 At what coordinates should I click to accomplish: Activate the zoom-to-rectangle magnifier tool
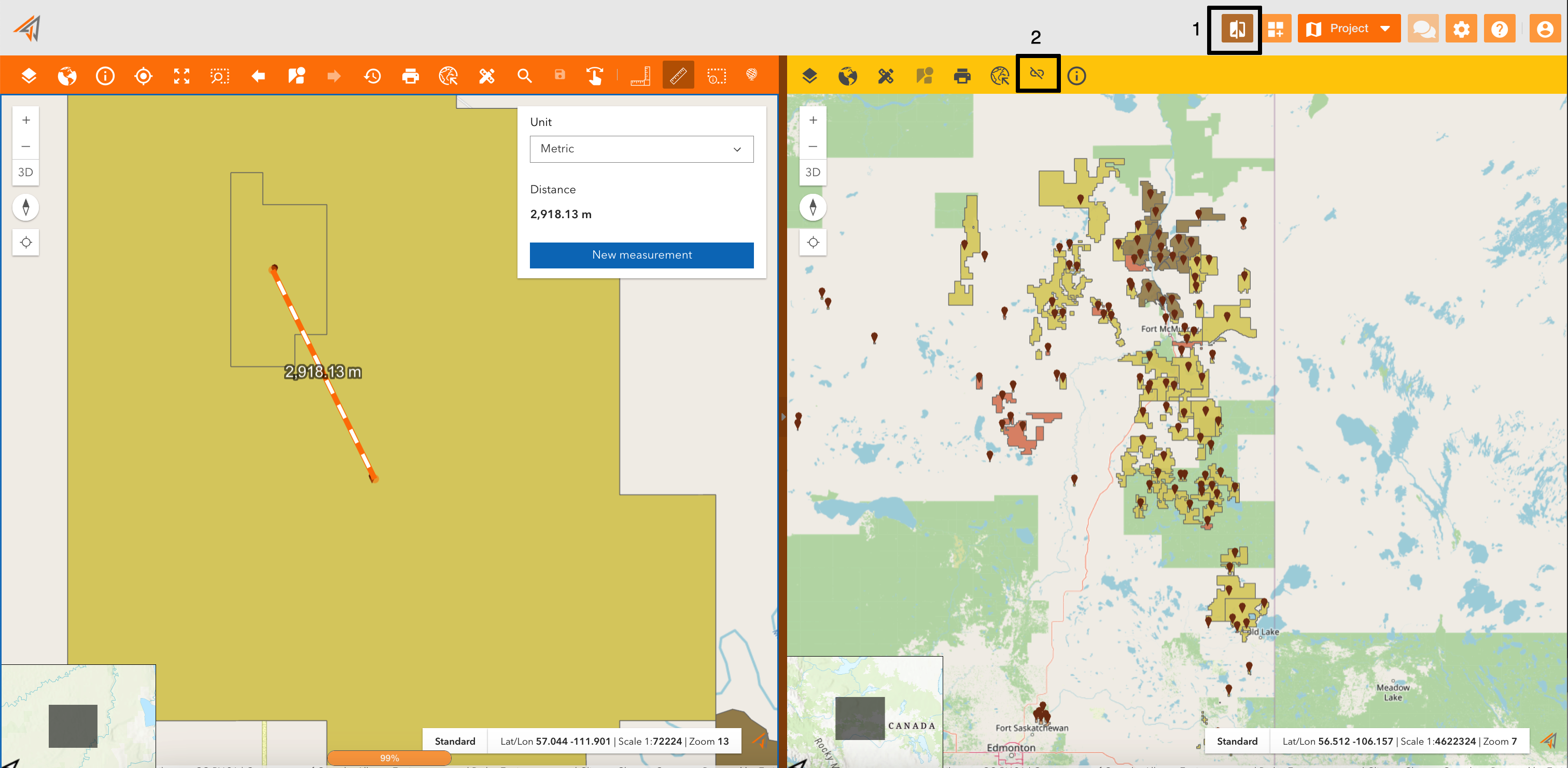[x=220, y=76]
